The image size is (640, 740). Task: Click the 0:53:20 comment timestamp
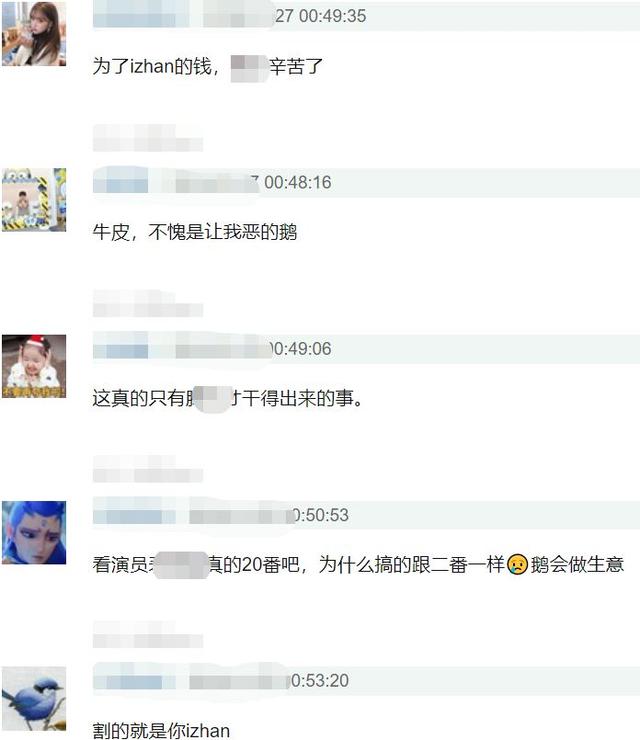point(319,681)
